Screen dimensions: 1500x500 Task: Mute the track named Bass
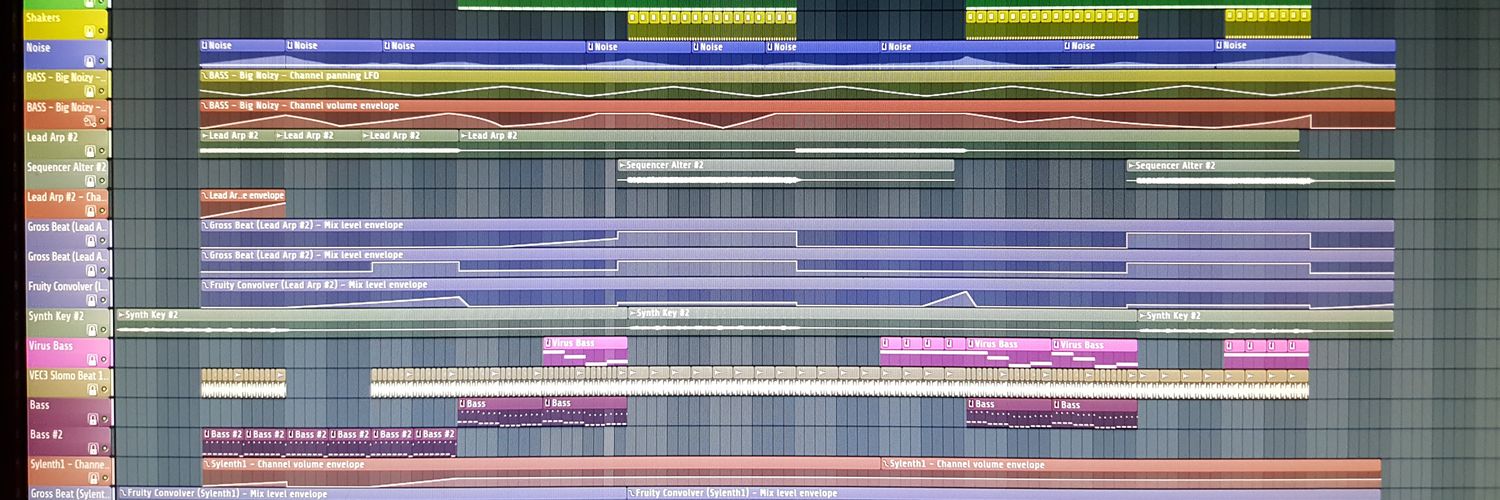pyautogui.click(x=104, y=419)
